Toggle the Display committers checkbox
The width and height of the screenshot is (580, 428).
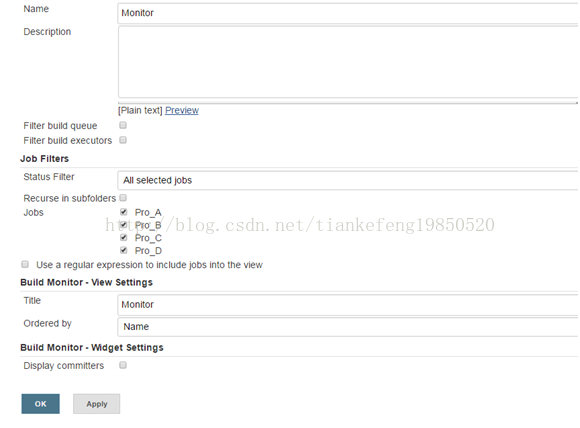(x=123, y=365)
